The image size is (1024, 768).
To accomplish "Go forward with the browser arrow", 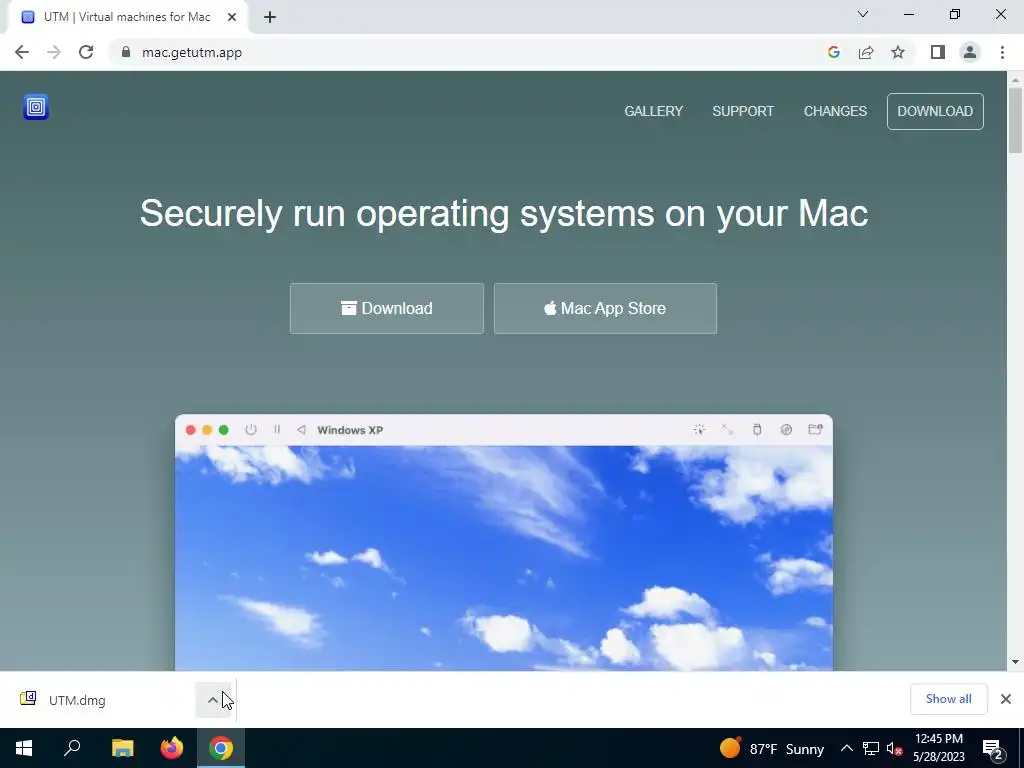I will pyautogui.click(x=54, y=52).
